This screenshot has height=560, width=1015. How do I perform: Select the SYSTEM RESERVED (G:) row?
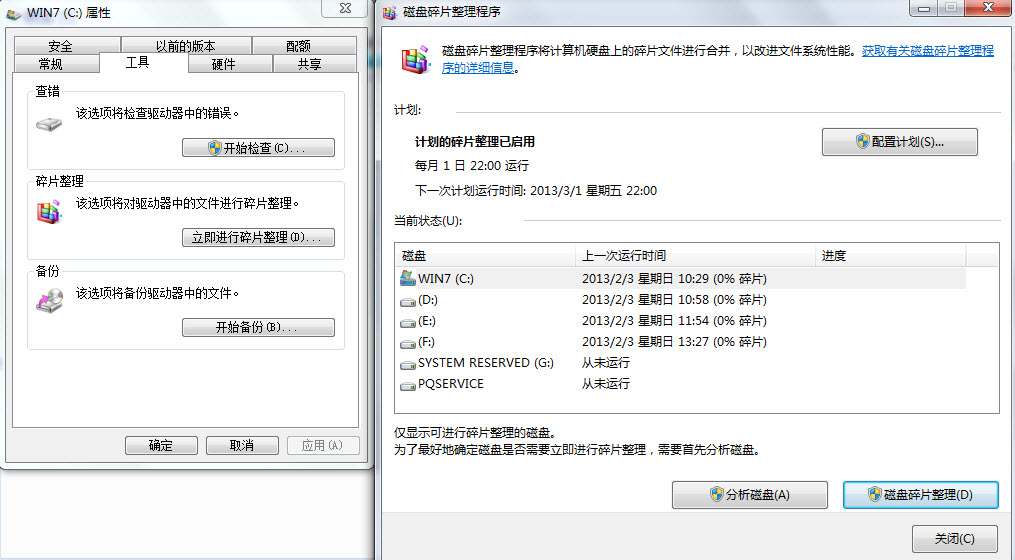point(681,363)
